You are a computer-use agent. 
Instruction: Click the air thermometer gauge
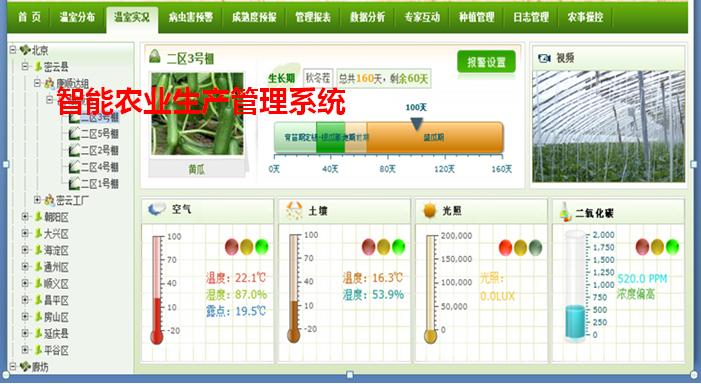[157, 290]
